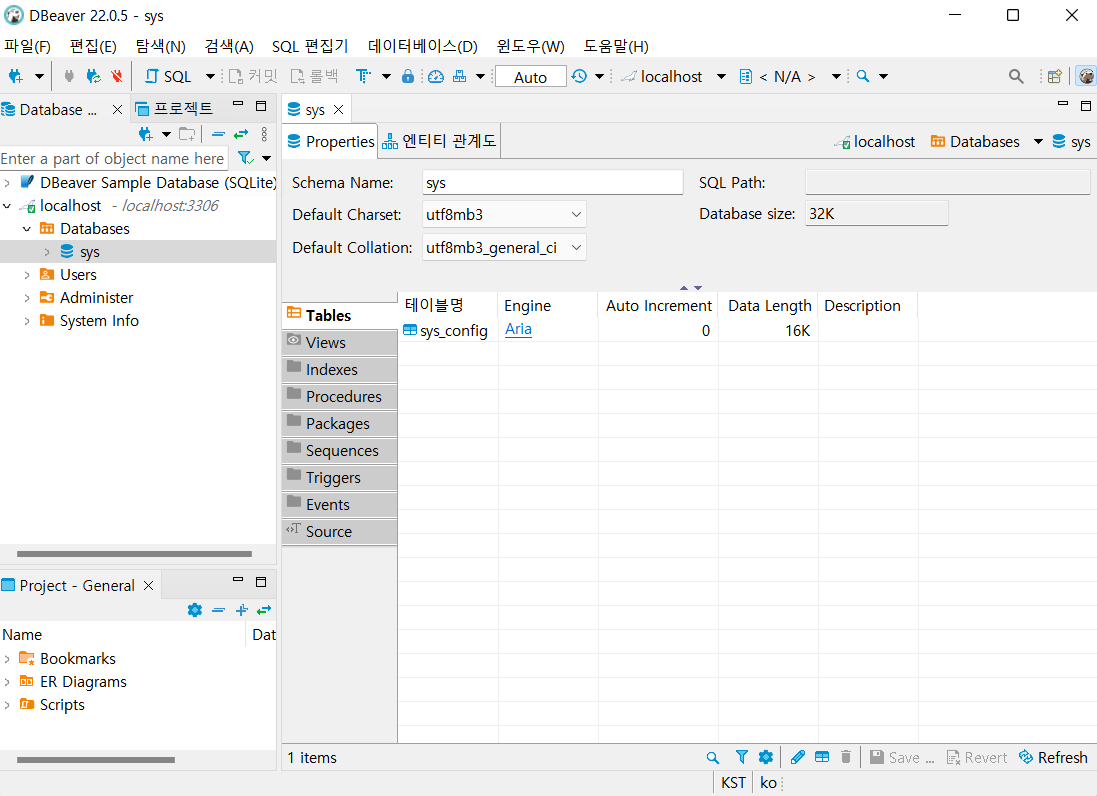This screenshot has width=1097, height=796.
Task: Close the sys editor tab
Action: click(339, 110)
